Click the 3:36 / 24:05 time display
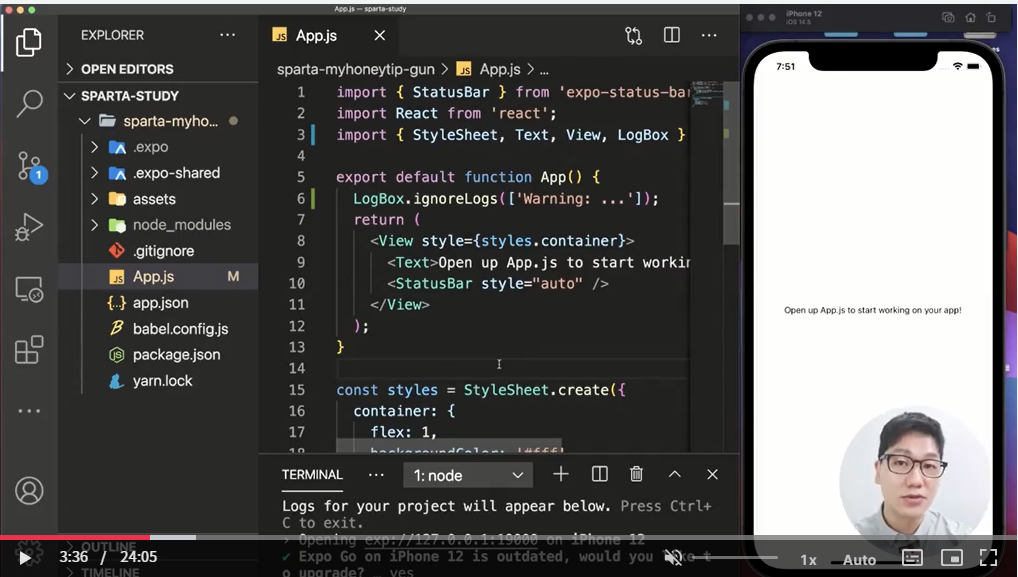 [108, 557]
